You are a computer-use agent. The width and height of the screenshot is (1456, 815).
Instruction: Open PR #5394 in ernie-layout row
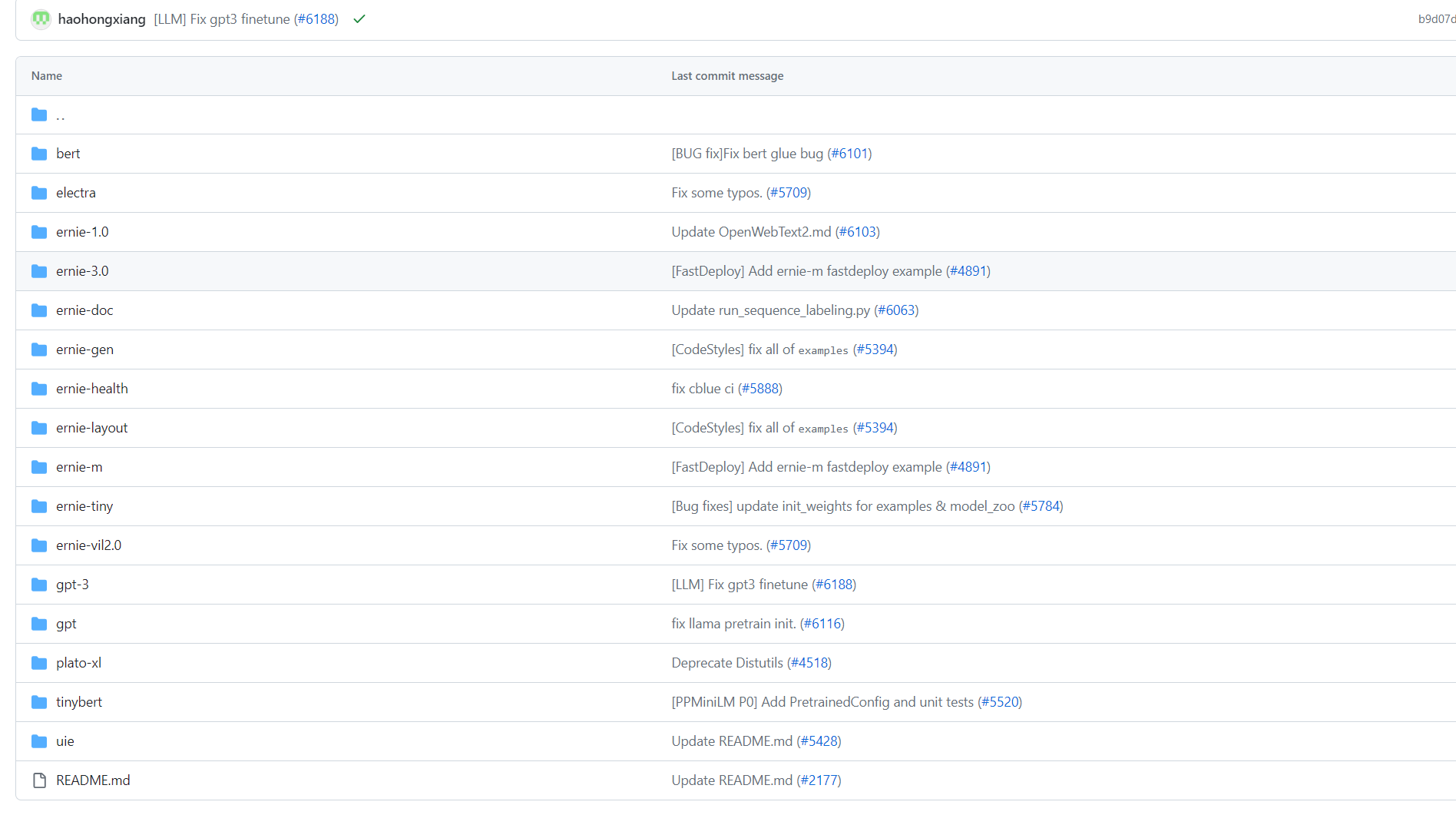(875, 428)
